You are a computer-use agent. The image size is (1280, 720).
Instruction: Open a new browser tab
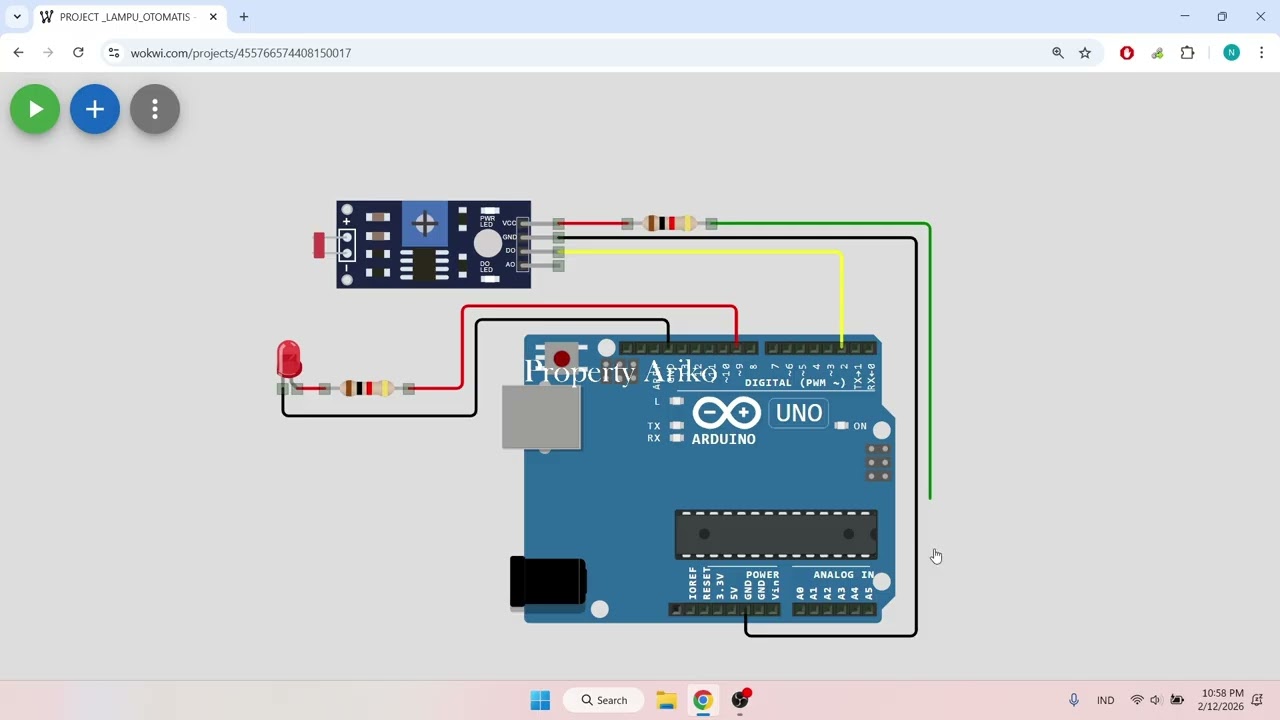pyautogui.click(x=244, y=17)
